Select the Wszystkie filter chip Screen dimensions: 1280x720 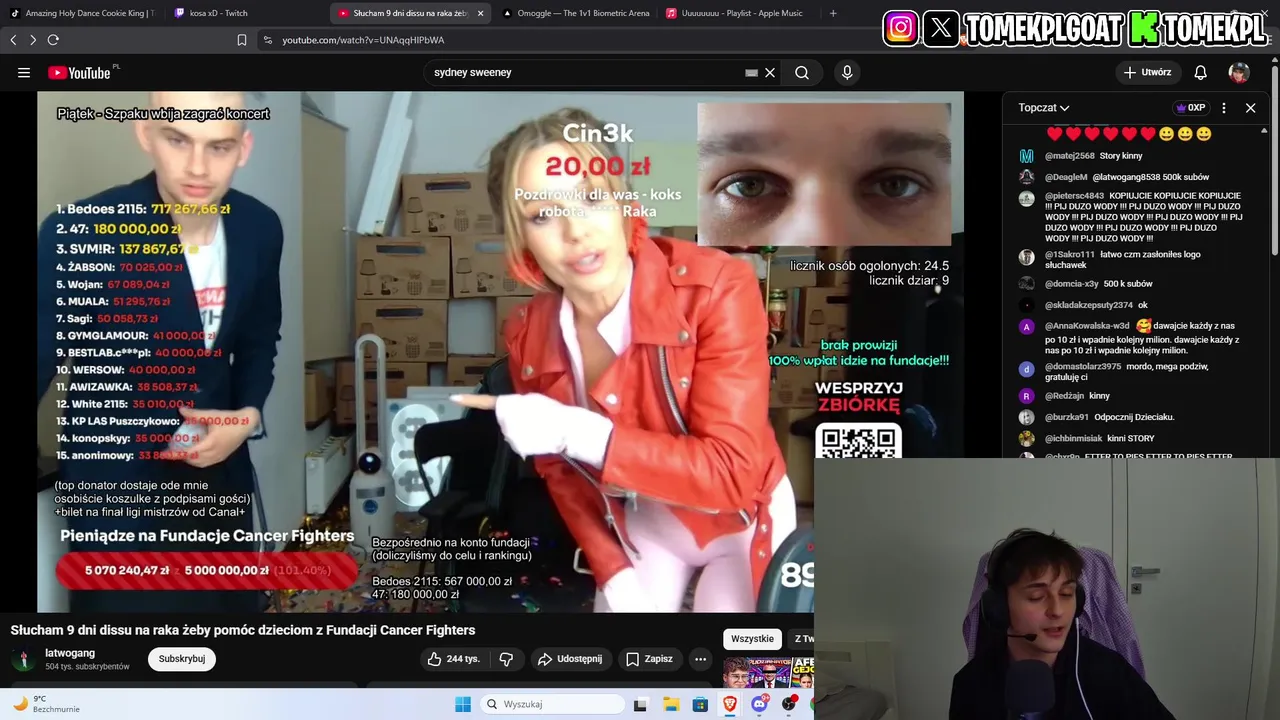(752, 639)
